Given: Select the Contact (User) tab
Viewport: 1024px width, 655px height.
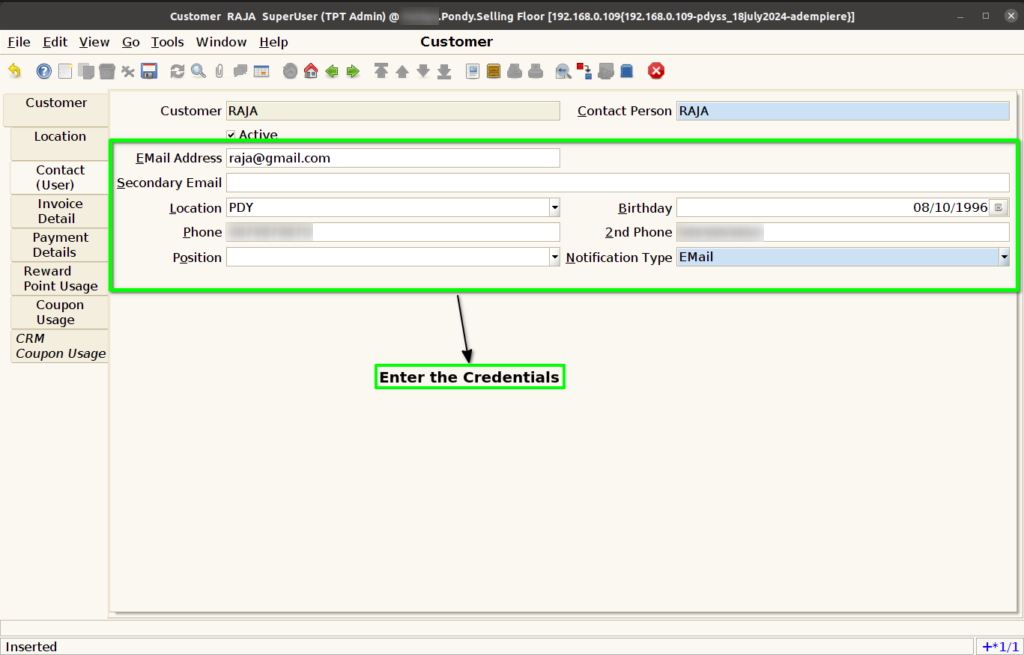Looking at the screenshot, I should (x=59, y=177).
